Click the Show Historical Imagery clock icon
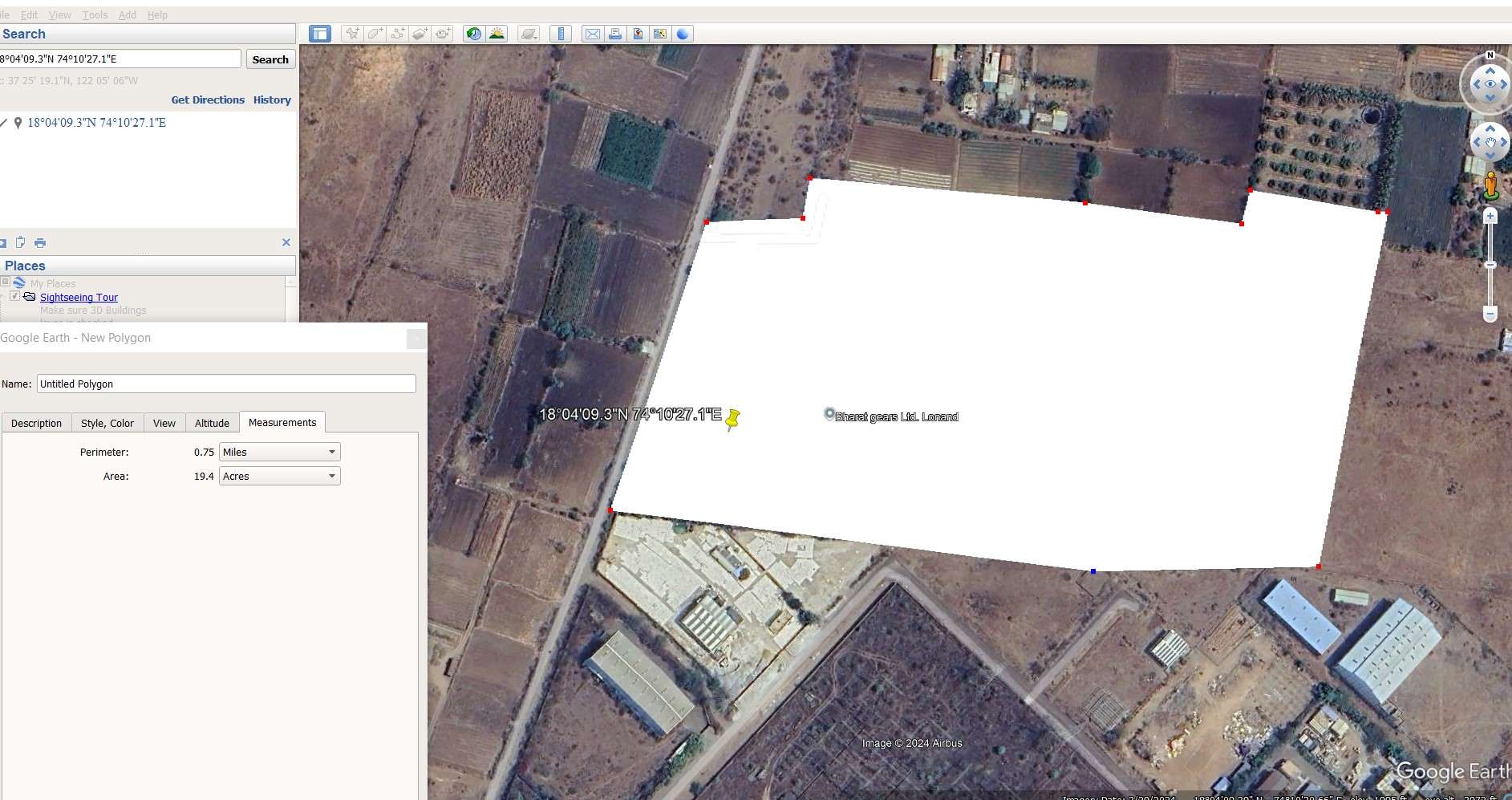Image resolution: width=1512 pixels, height=800 pixels. click(474, 34)
